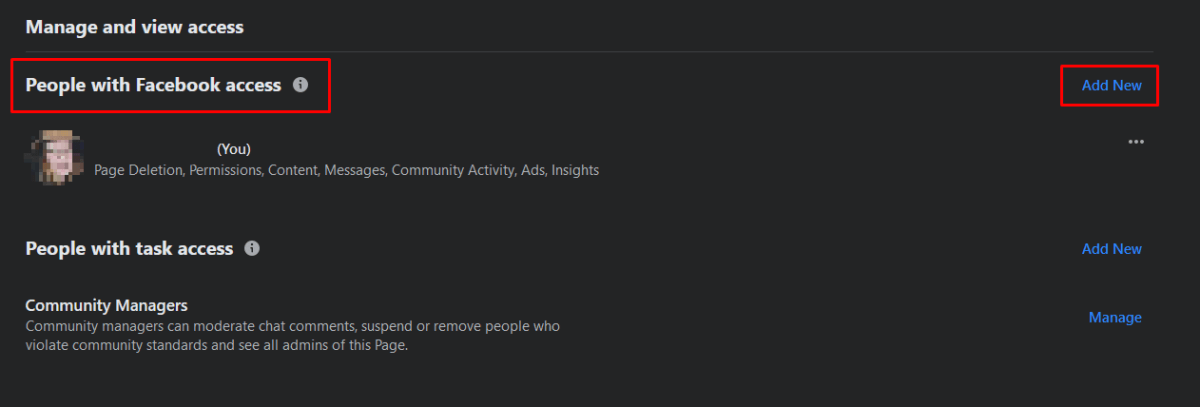The width and height of the screenshot is (1200, 407).
Task: Click Insights in the access list
Action: click(x=575, y=170)
